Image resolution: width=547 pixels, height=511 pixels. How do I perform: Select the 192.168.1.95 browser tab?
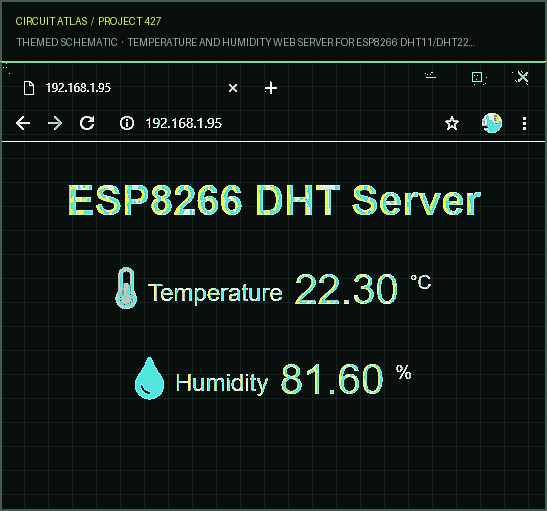[x=131, y=88]
